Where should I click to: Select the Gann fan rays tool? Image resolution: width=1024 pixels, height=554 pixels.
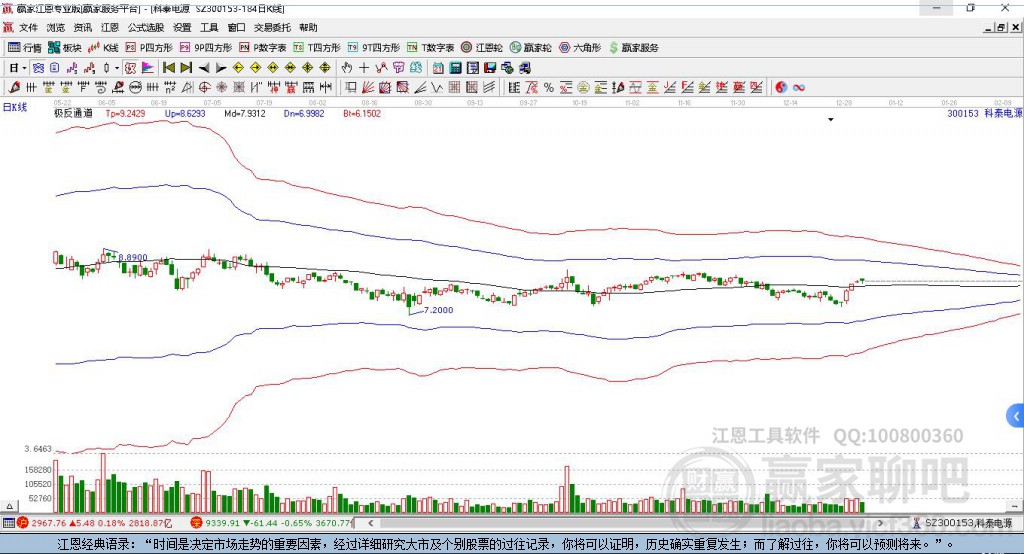pos(368,88)
